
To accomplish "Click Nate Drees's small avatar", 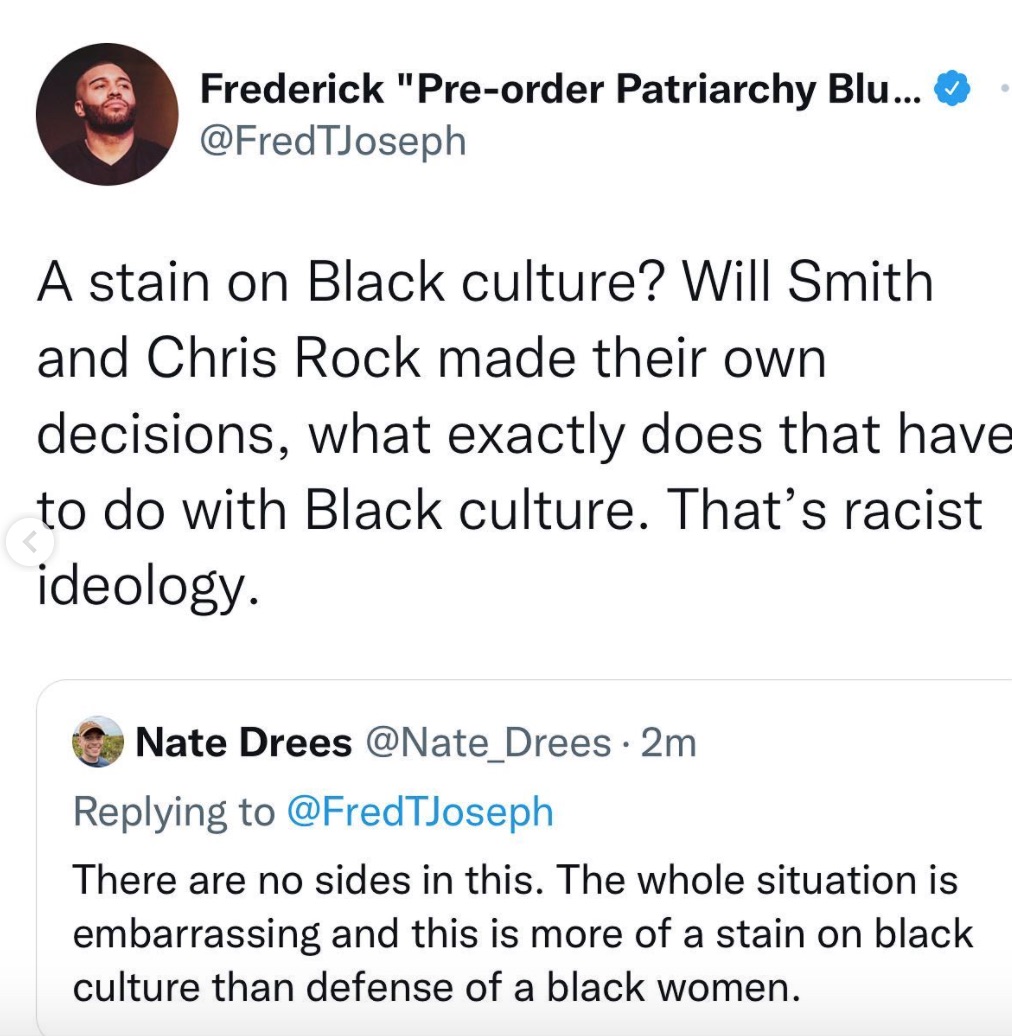I will 98,742.
